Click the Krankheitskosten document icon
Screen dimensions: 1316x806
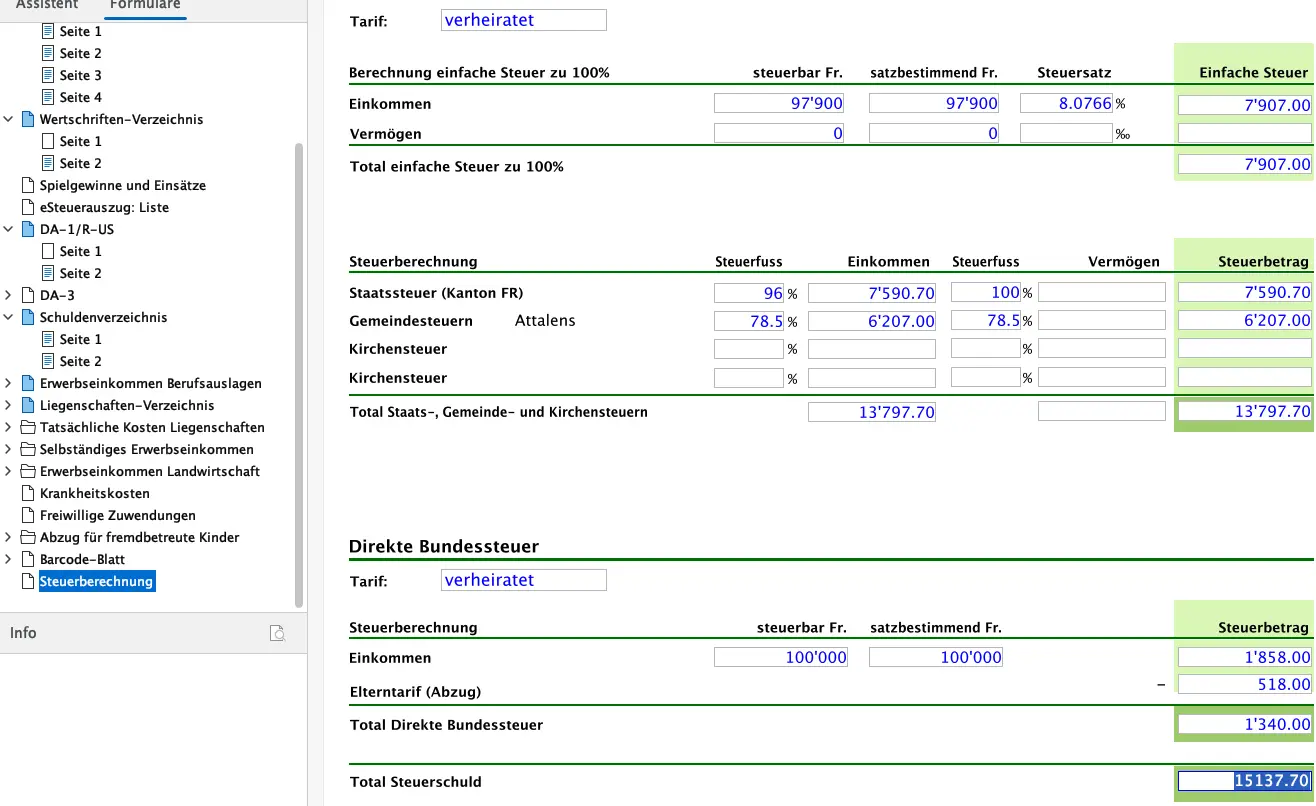click(28, 493)
